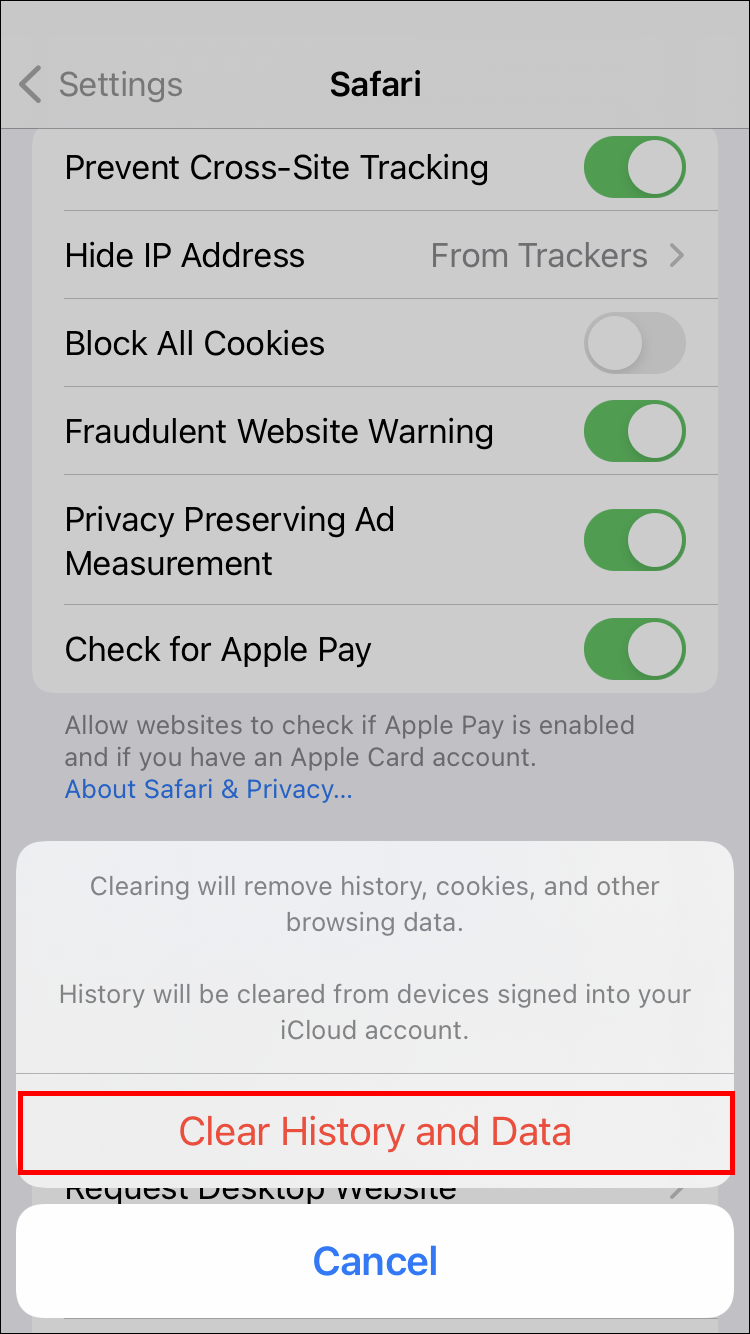Tap the Block All Cookies label

point(195,344)
